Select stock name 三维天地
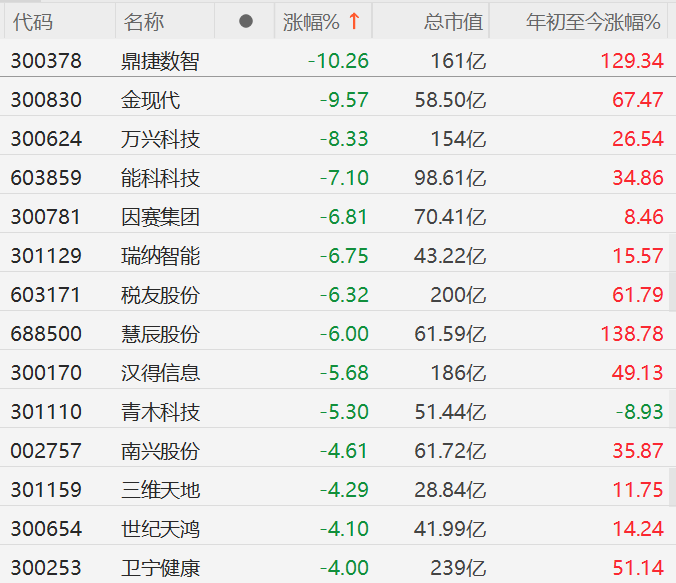 pos(160,490)
